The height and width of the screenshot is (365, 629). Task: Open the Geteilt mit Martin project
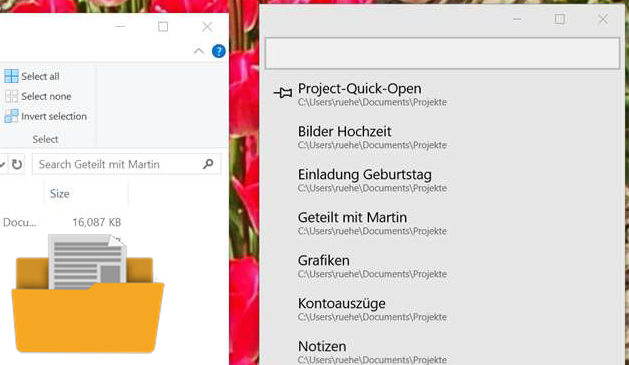point(441,223)
